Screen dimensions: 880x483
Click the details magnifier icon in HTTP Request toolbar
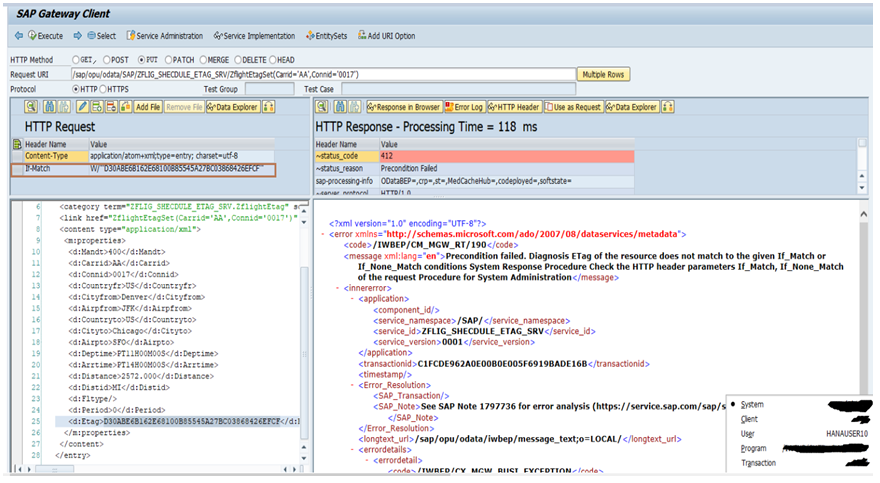click(31, 107)
